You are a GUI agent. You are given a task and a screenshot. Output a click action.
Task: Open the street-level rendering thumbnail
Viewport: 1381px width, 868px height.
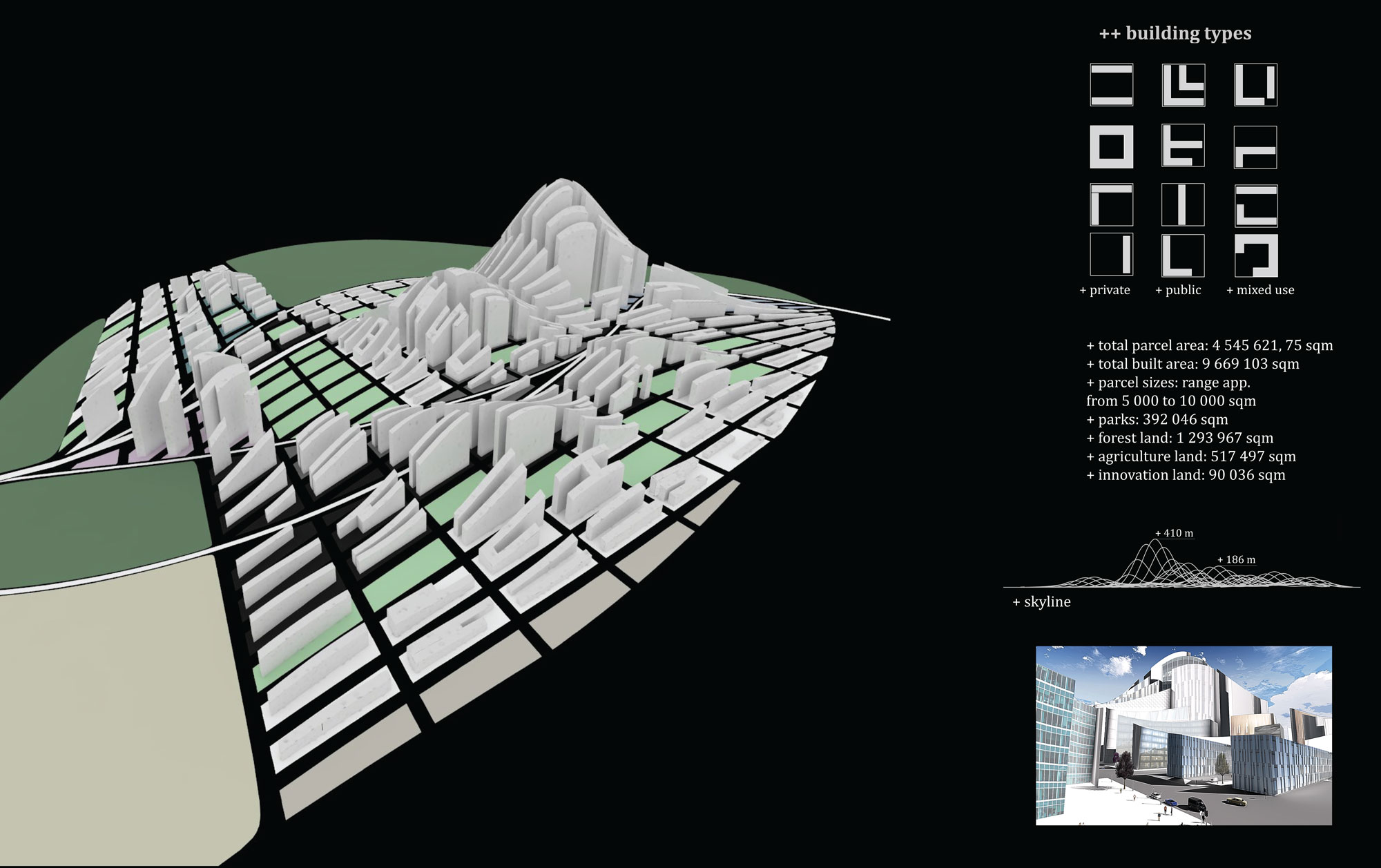tap(1184, 735)
